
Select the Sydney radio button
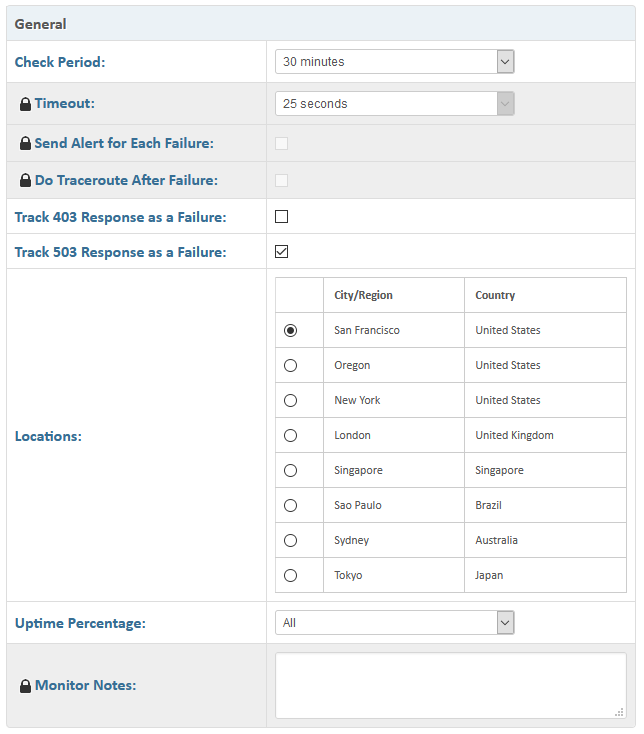[x=290, y=541]
